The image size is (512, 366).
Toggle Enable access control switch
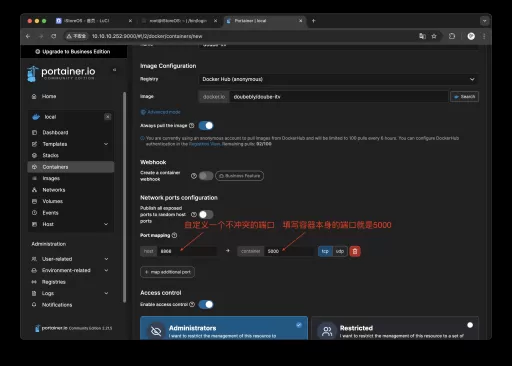pos(206,304)
